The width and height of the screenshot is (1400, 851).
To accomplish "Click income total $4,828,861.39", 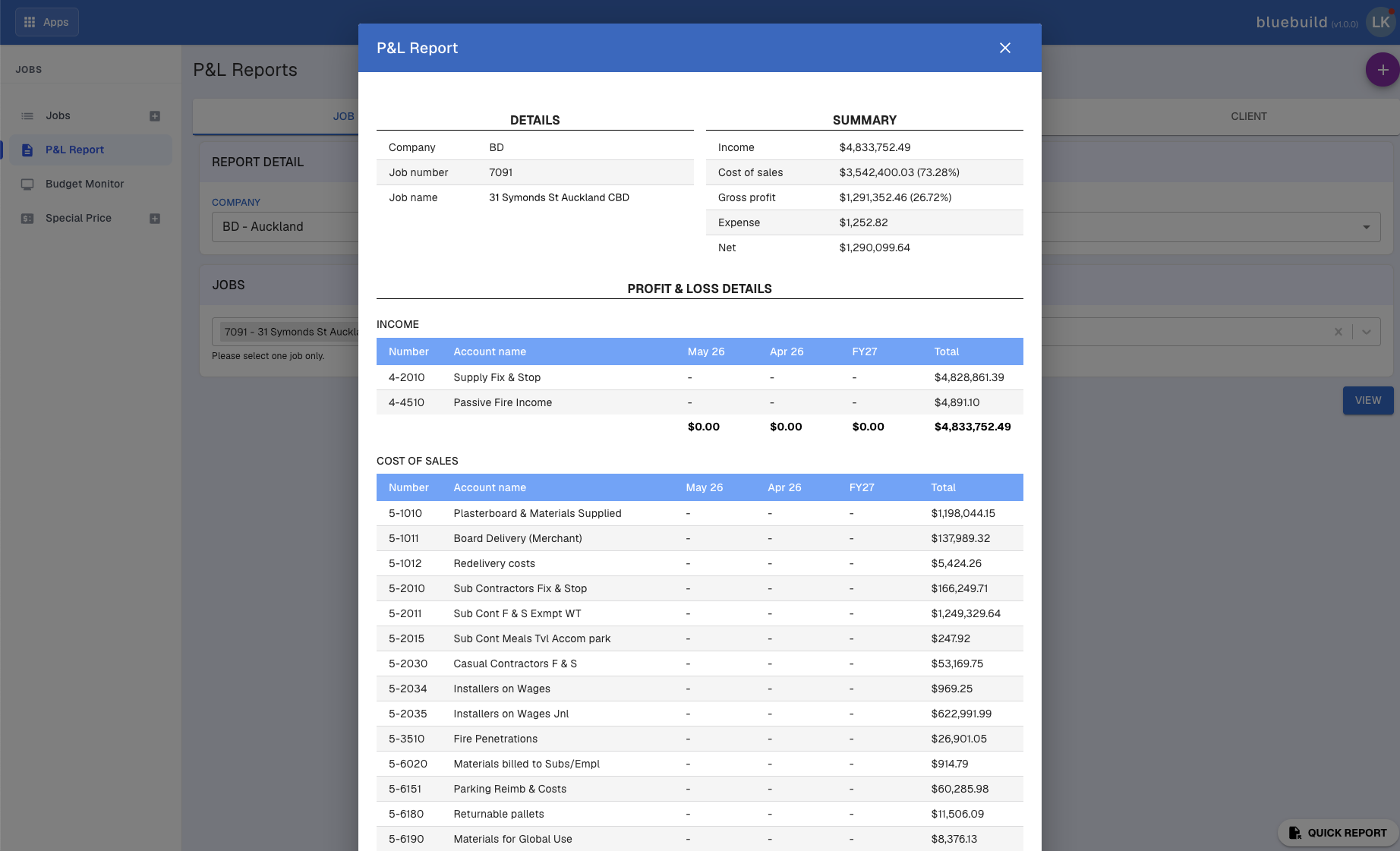I will (969, 377).
